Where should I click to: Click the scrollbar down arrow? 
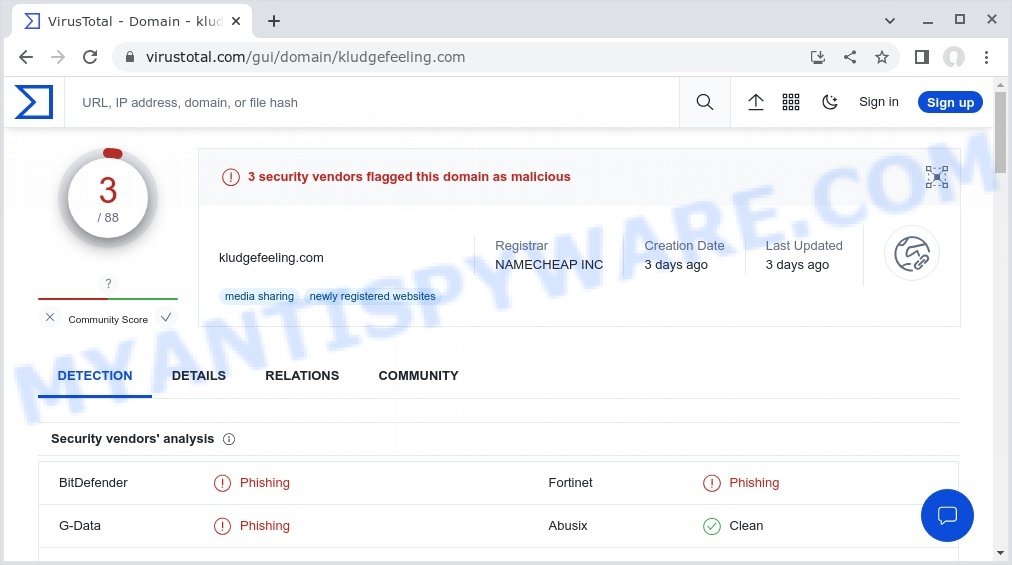1000,553
